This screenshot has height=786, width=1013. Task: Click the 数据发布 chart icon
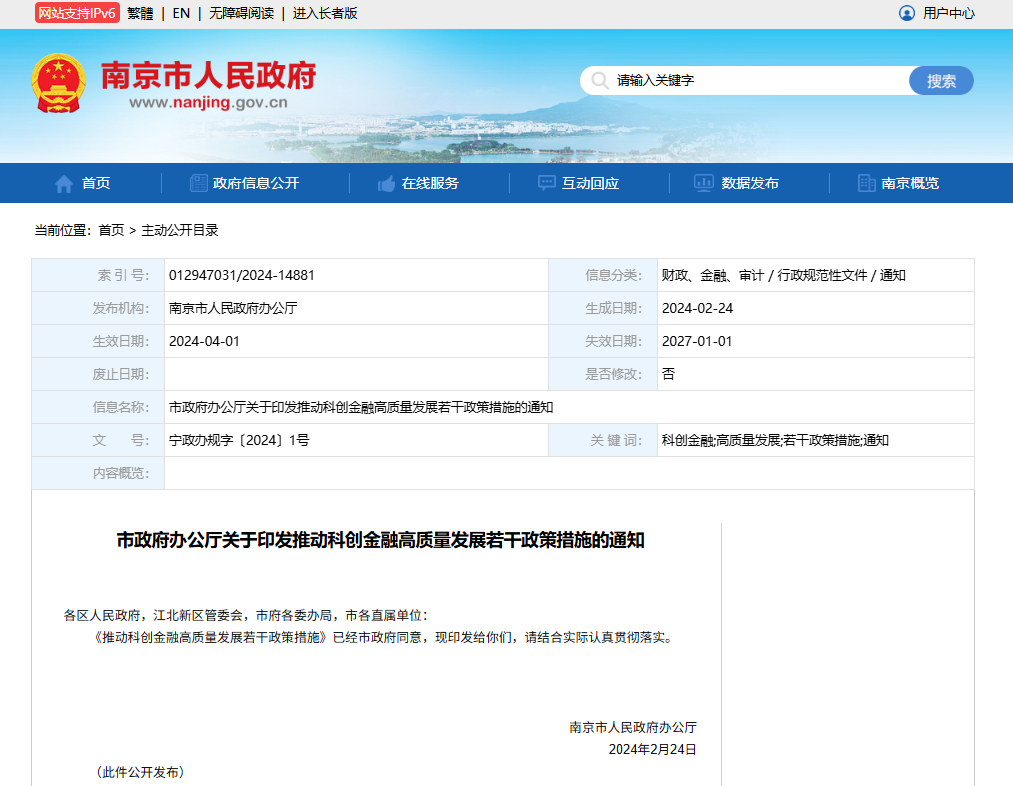pyautogui.click(x=703, y=182)
